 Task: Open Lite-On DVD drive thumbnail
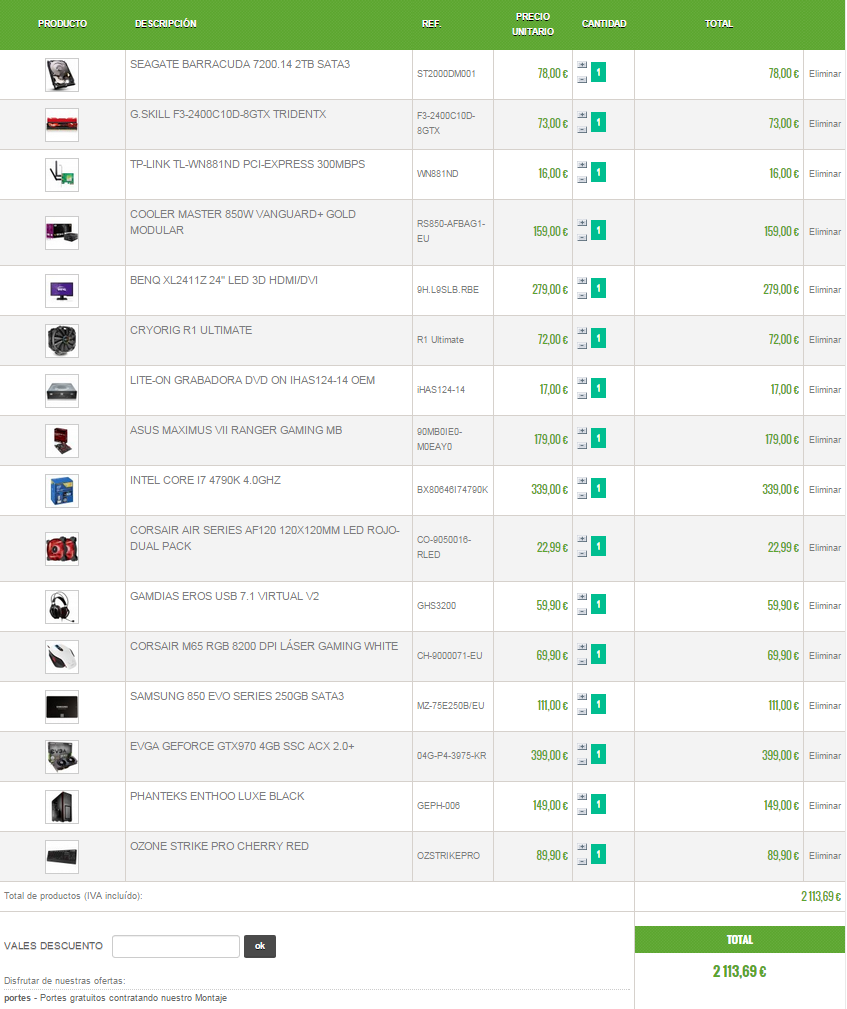coord(62,391)
